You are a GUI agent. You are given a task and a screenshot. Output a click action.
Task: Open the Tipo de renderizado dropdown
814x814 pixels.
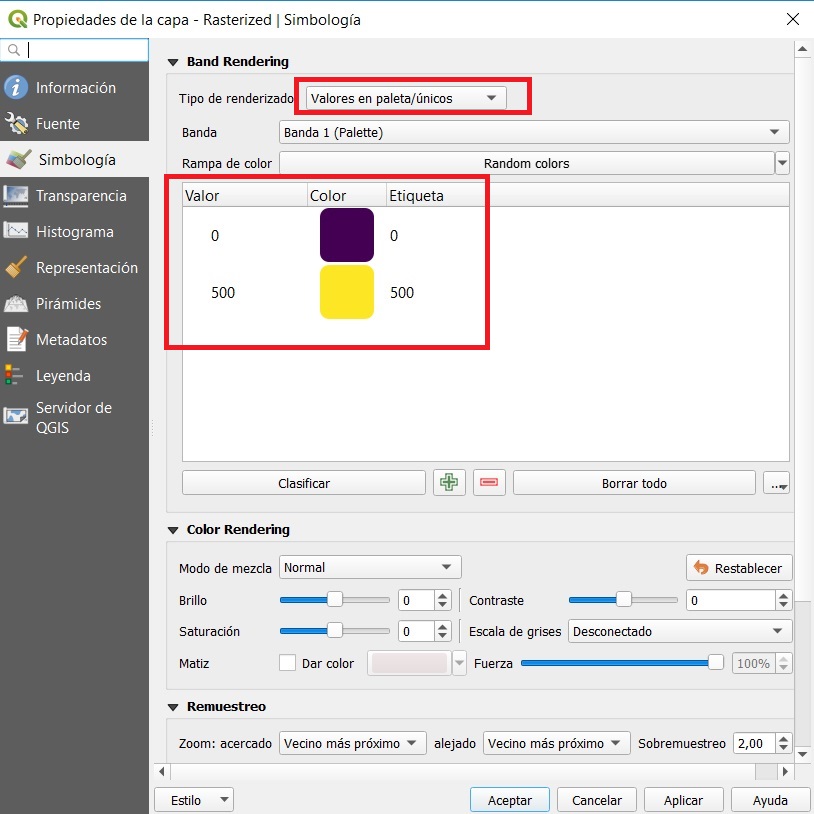pos(405,98)
